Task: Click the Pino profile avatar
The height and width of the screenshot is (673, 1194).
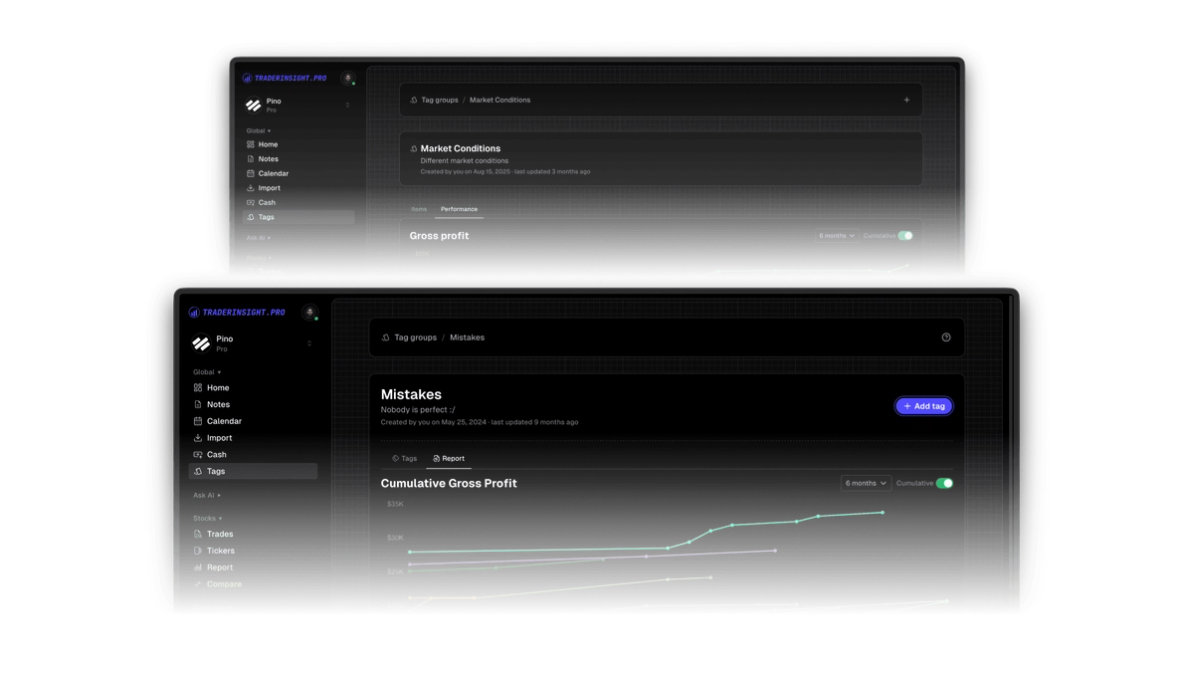Action: point(200,342)
